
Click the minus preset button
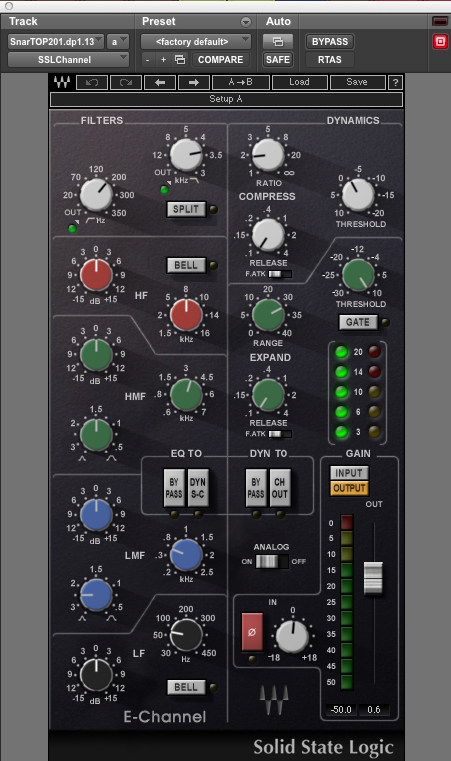coord(148,60)
